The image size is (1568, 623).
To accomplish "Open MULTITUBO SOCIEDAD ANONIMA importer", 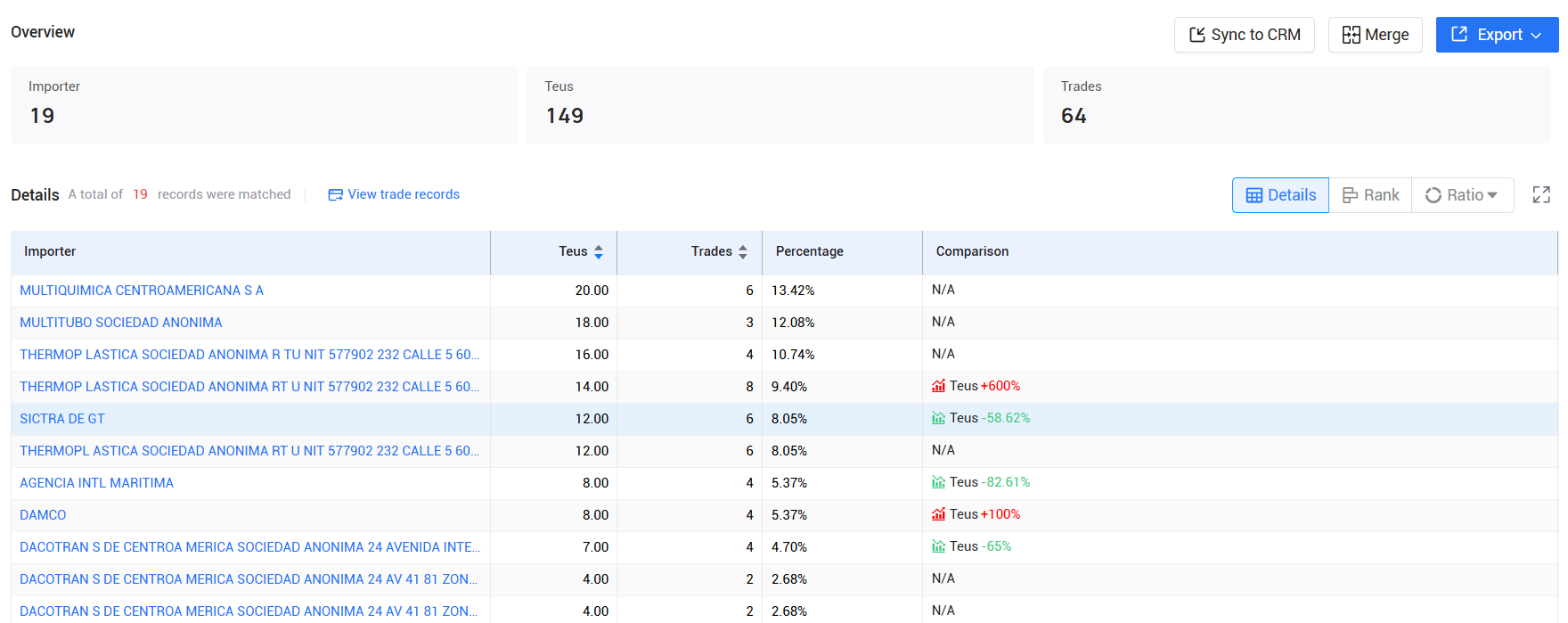I will pos(121,323).
